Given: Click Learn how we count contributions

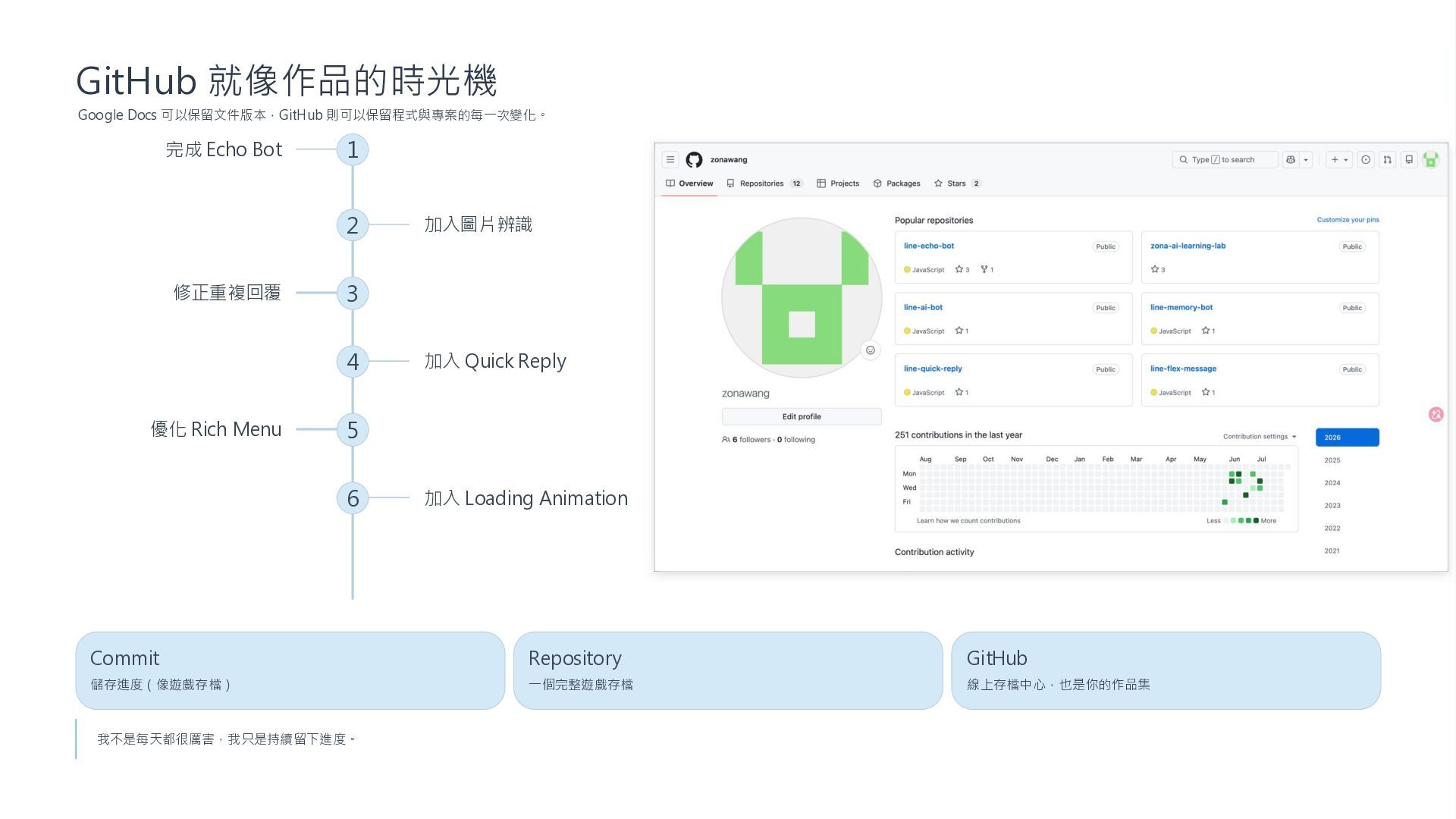Looking at the screenshot, I should pyautogui.click(x=968, y=521).
